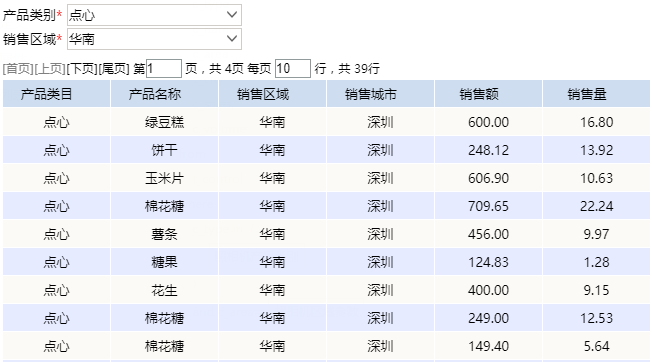Go to previous page via 上页 link

(50, 69)
